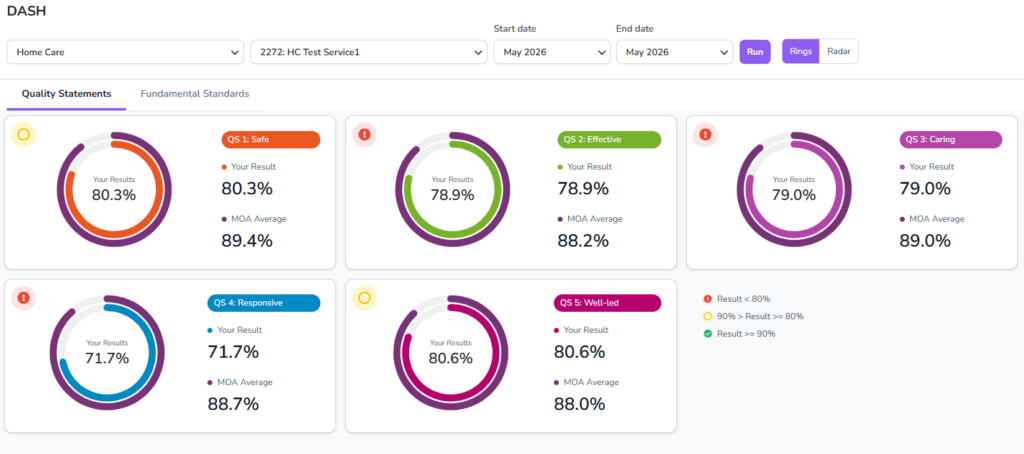Open the End date May 2026 dropdown
Viewport: 1024px width, 454px height.
pyautogui.click(x=675, y=52)
